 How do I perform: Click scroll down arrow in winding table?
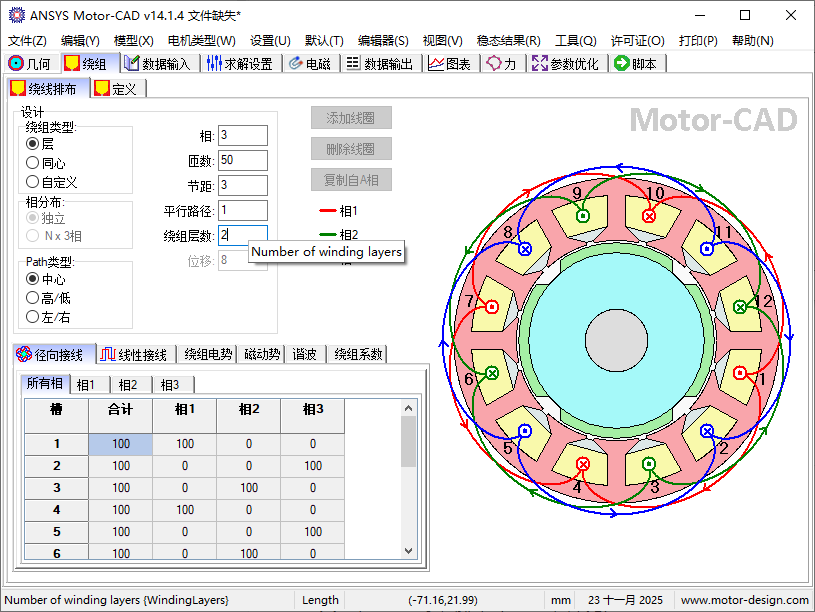pyautogui.click(x=409, y=551)
